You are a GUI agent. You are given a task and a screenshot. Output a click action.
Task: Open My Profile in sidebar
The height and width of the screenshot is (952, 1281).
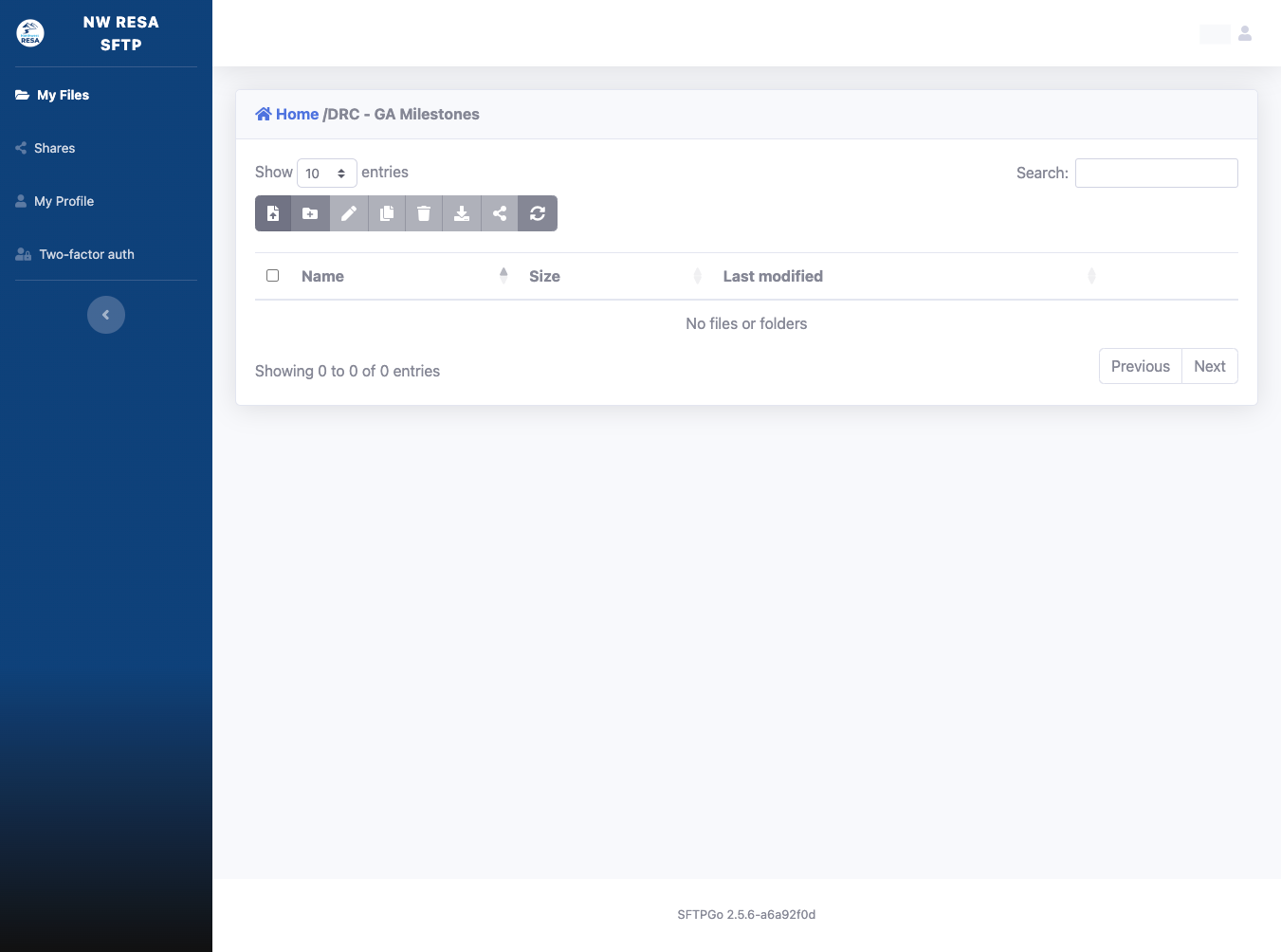pyautogui.click(x=55, y=201)
